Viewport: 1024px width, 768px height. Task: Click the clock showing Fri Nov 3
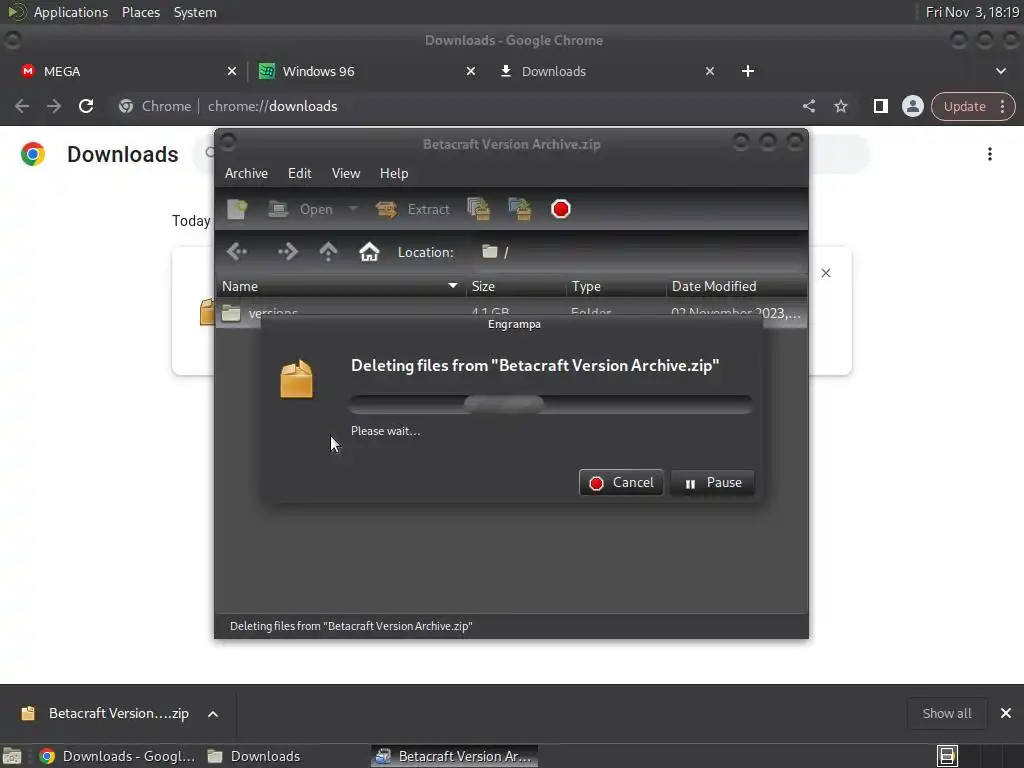click(972, 12)
